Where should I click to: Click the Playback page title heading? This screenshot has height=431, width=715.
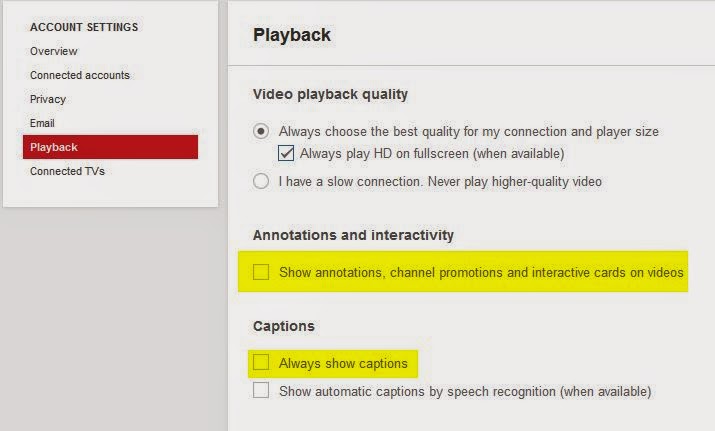tap(292, 36)
